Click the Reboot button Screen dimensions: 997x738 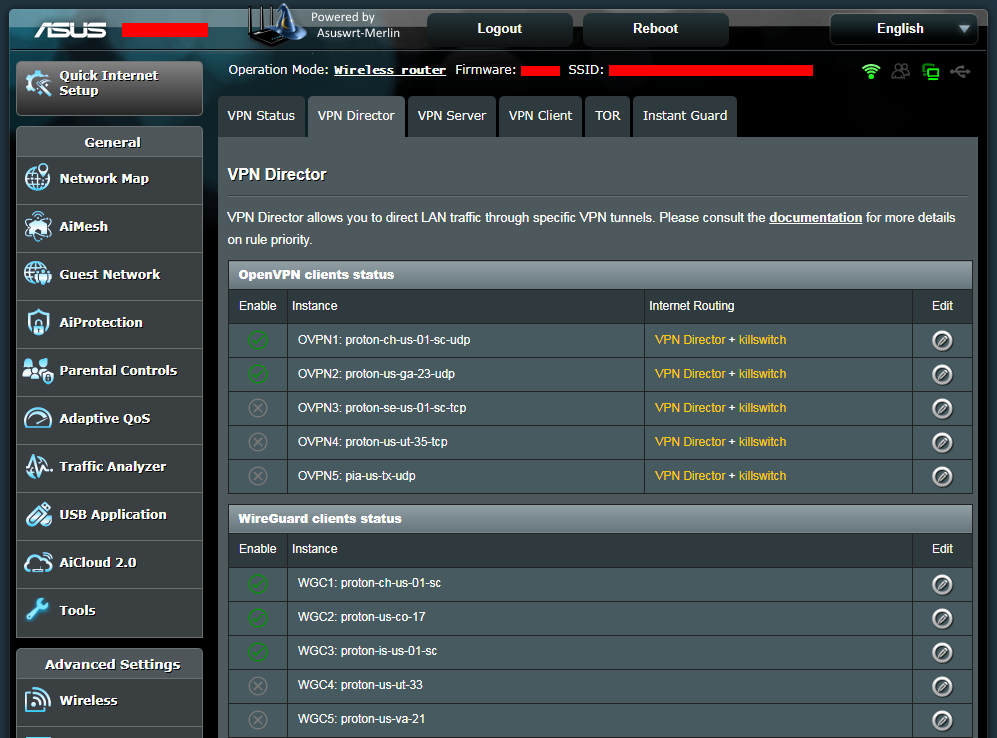click(x=656, y=29)
